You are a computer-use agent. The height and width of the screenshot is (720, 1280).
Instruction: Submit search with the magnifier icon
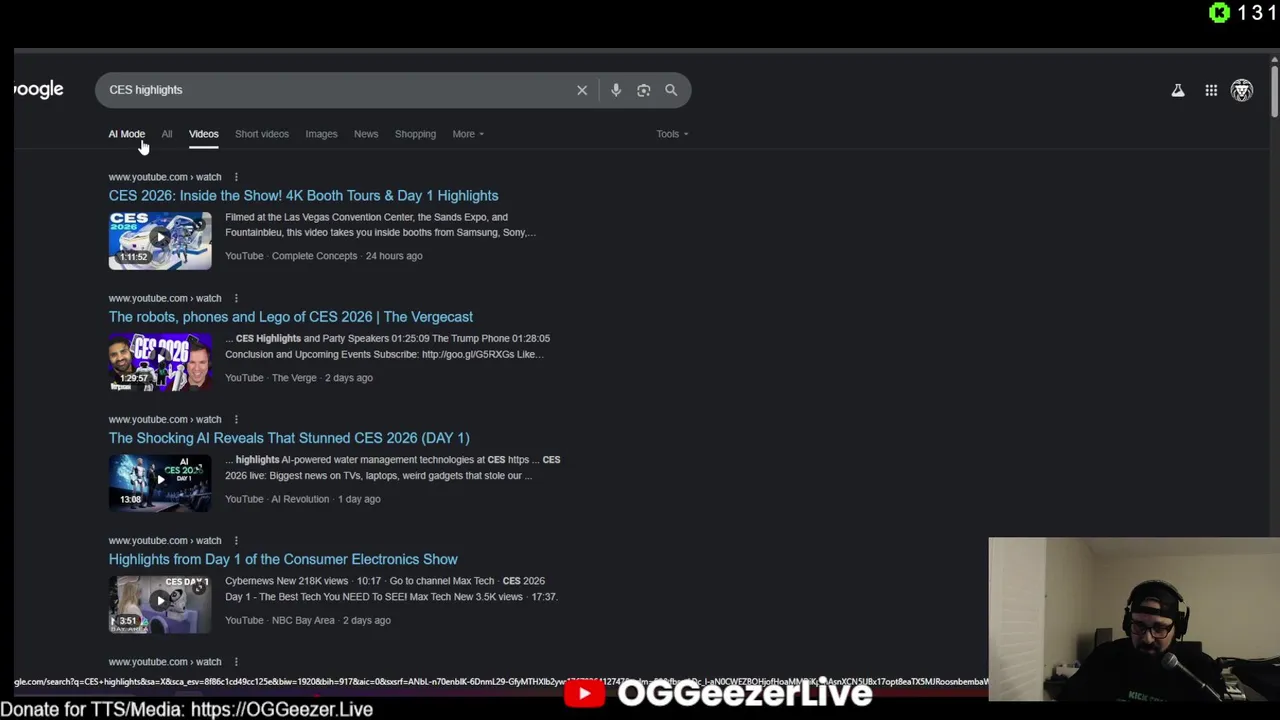[x=671, y=90]
